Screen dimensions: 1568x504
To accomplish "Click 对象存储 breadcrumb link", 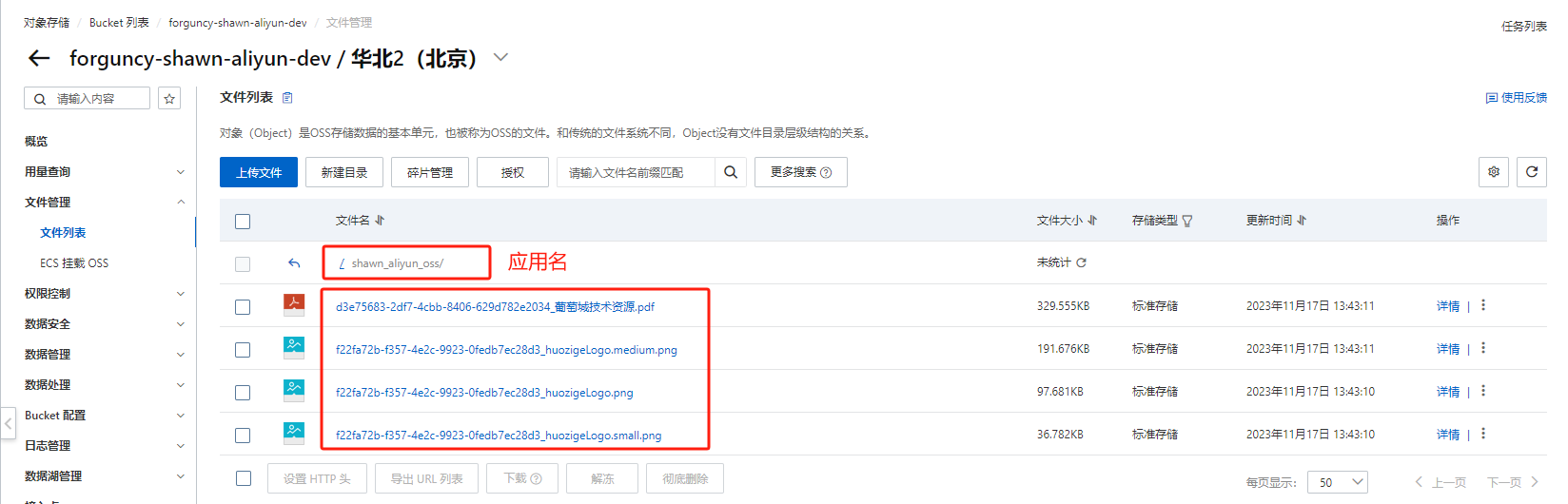I will click(47, 23).
